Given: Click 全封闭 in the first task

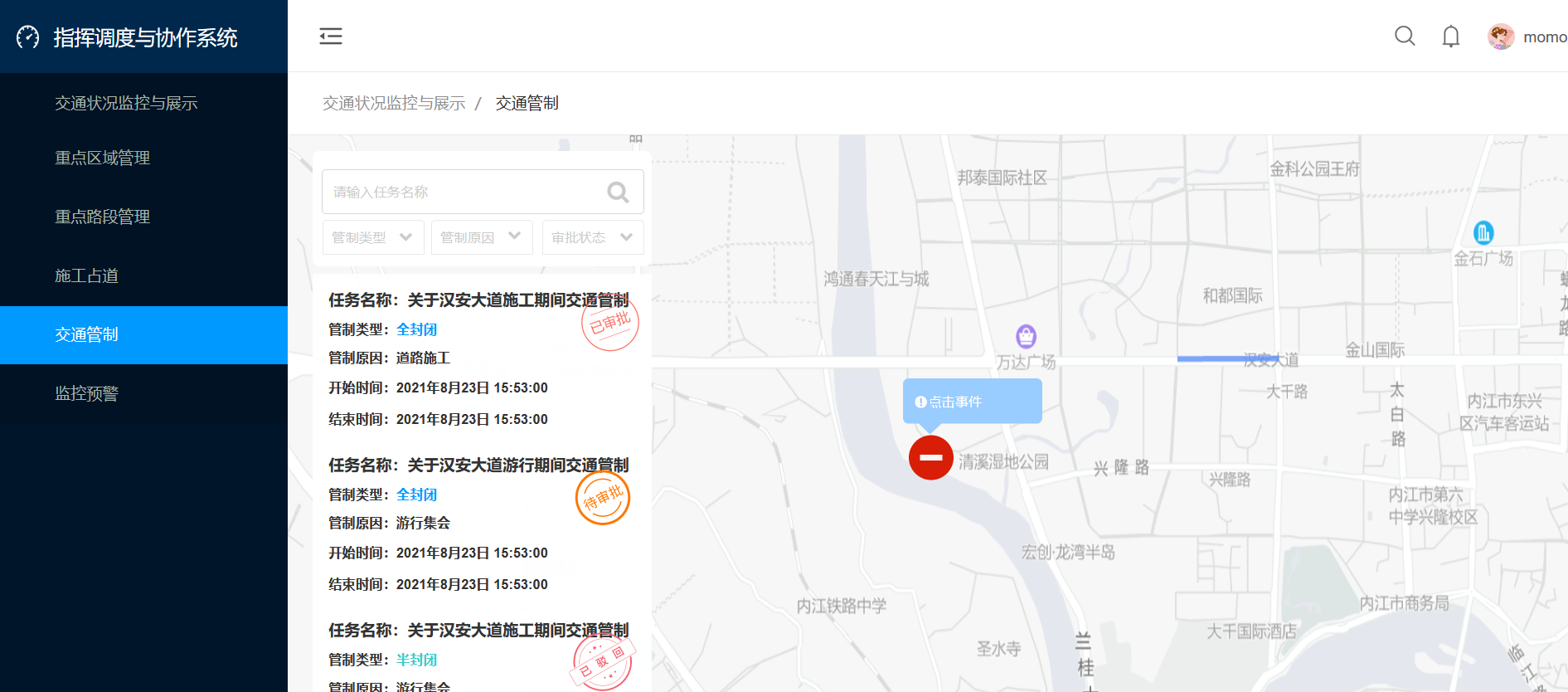Looking at the screenshot, I should click(x=416, y=329).
